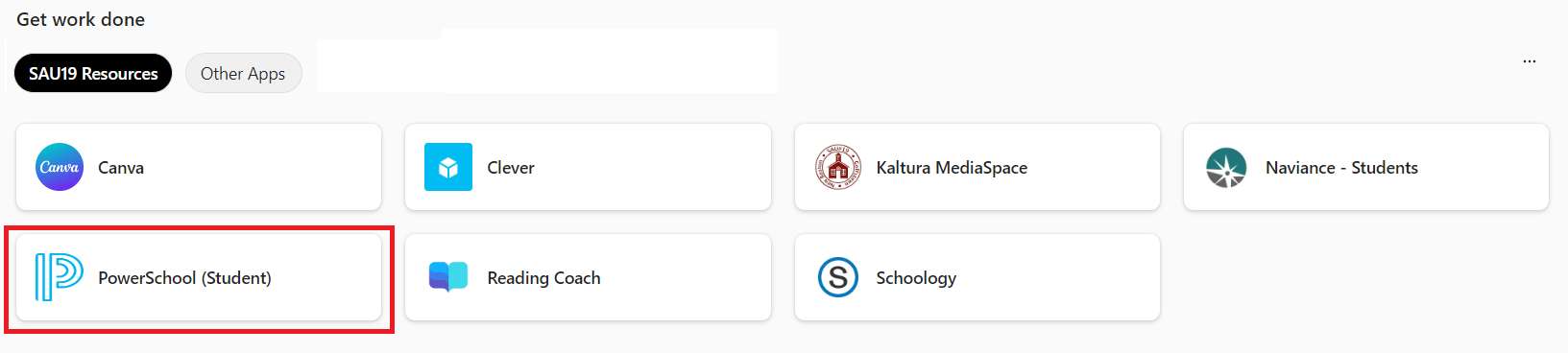Click the Reading Coach book icon
1568x353 pixels.
(448, 277)
